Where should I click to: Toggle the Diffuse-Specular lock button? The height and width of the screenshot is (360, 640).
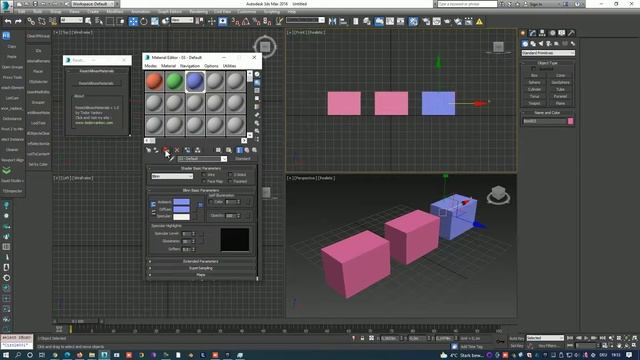[153, 213]
